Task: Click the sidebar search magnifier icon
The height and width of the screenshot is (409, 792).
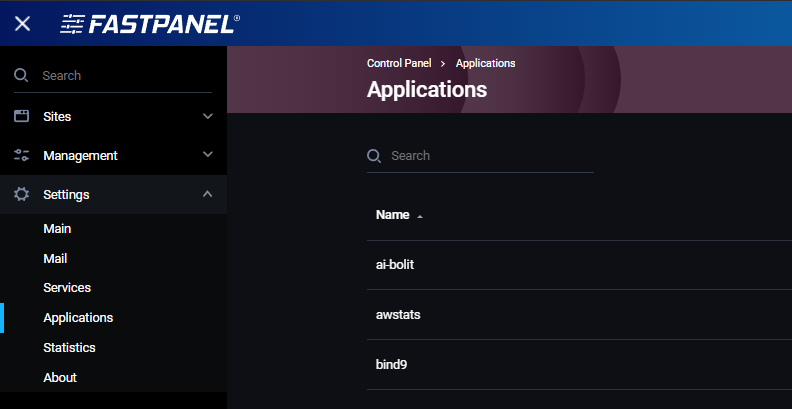Action: (x=21, y=76)
